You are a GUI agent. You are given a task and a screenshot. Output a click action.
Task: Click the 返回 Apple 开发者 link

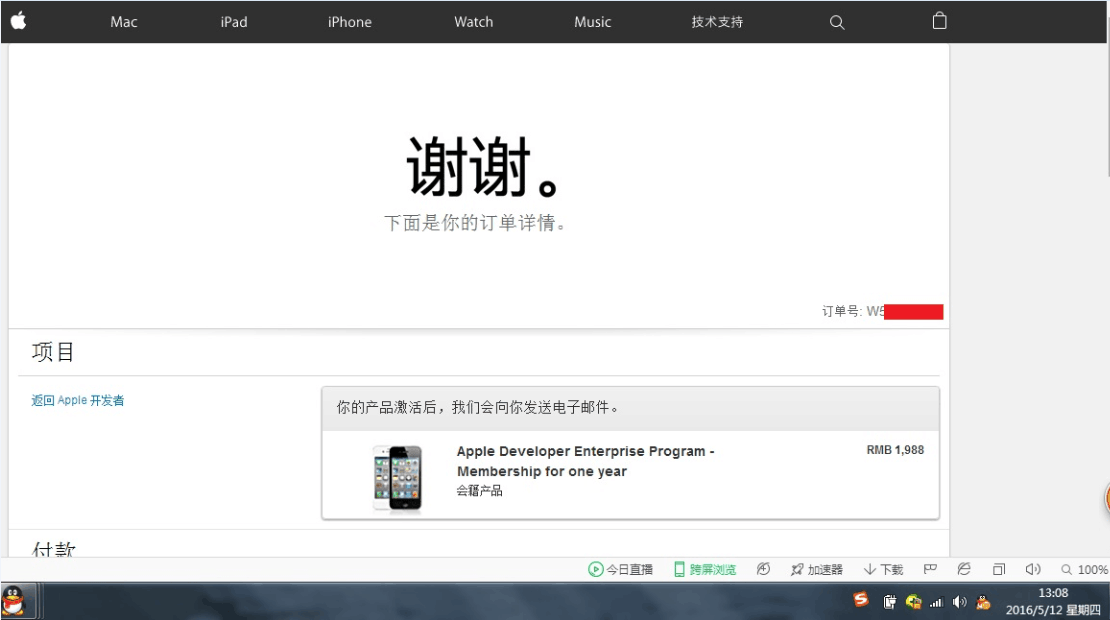tap(78, 400)
